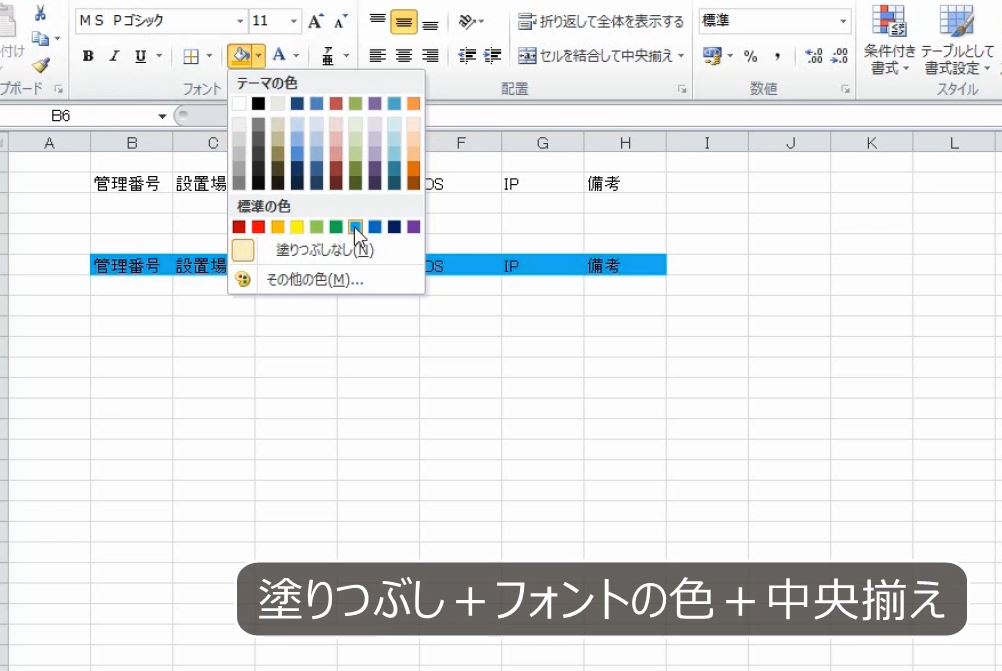Select the Bold formatting icon
1002x671 pixels.
(x=87, y=56)
